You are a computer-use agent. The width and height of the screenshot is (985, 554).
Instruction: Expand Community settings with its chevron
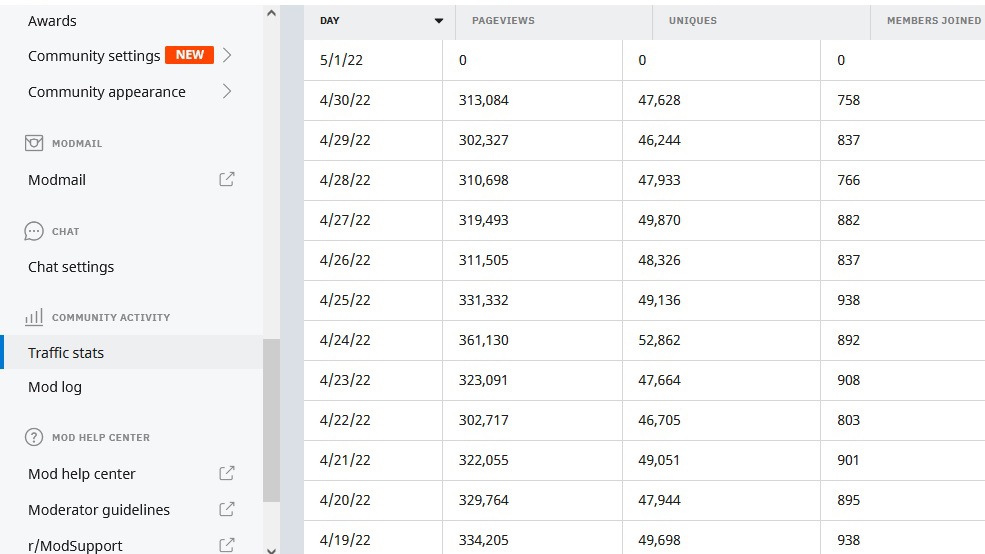click(x=227, y=55)
